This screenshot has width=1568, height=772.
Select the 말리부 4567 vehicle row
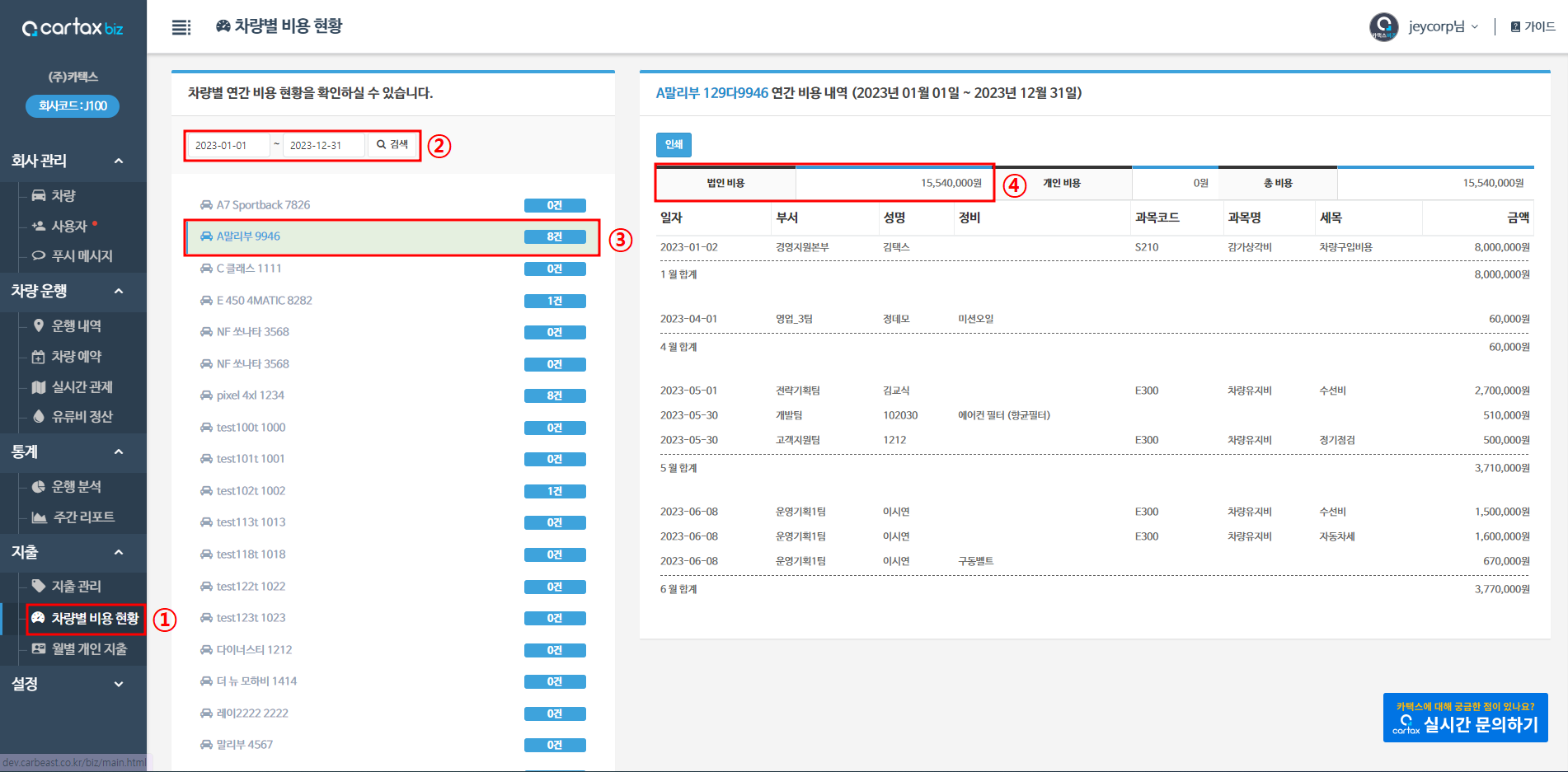(x=392, y=745)
